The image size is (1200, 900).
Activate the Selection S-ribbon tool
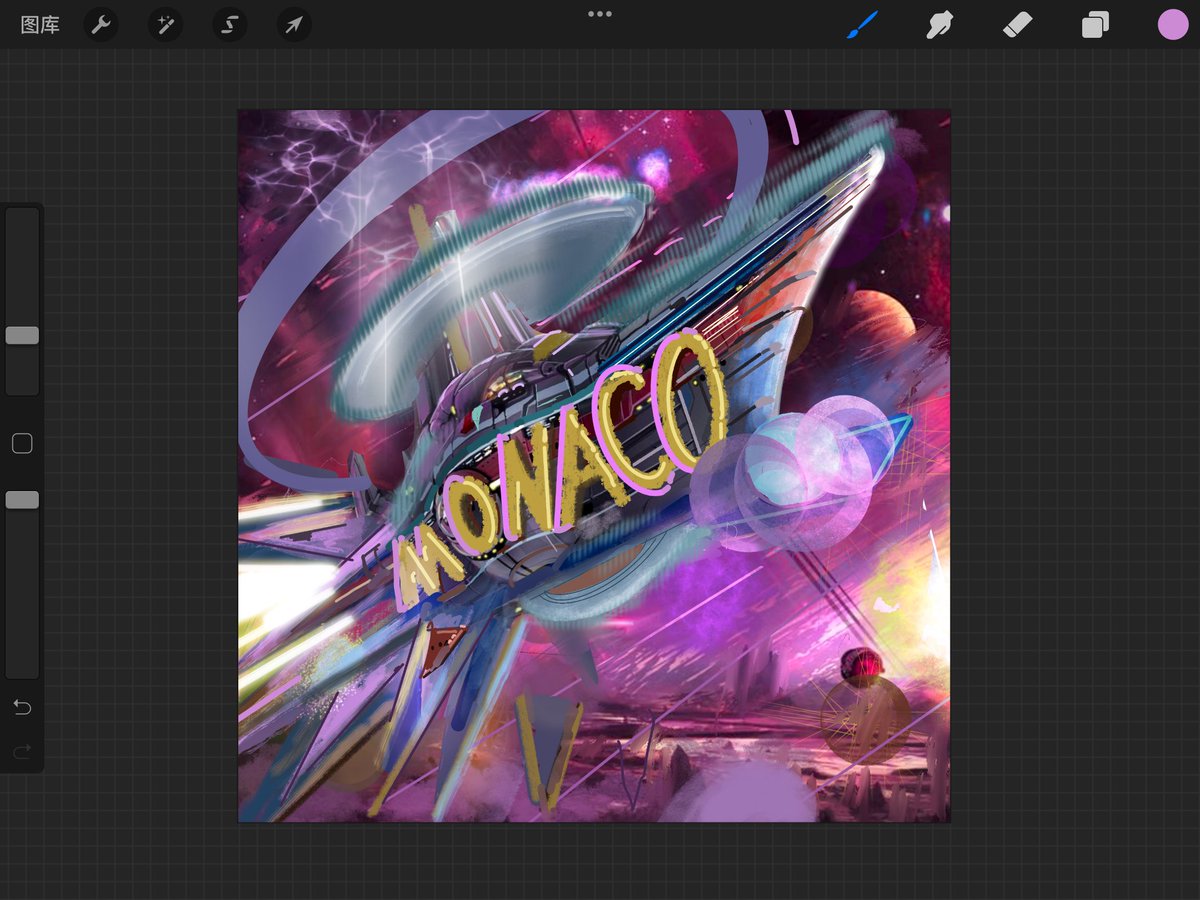tap(230, 25)
